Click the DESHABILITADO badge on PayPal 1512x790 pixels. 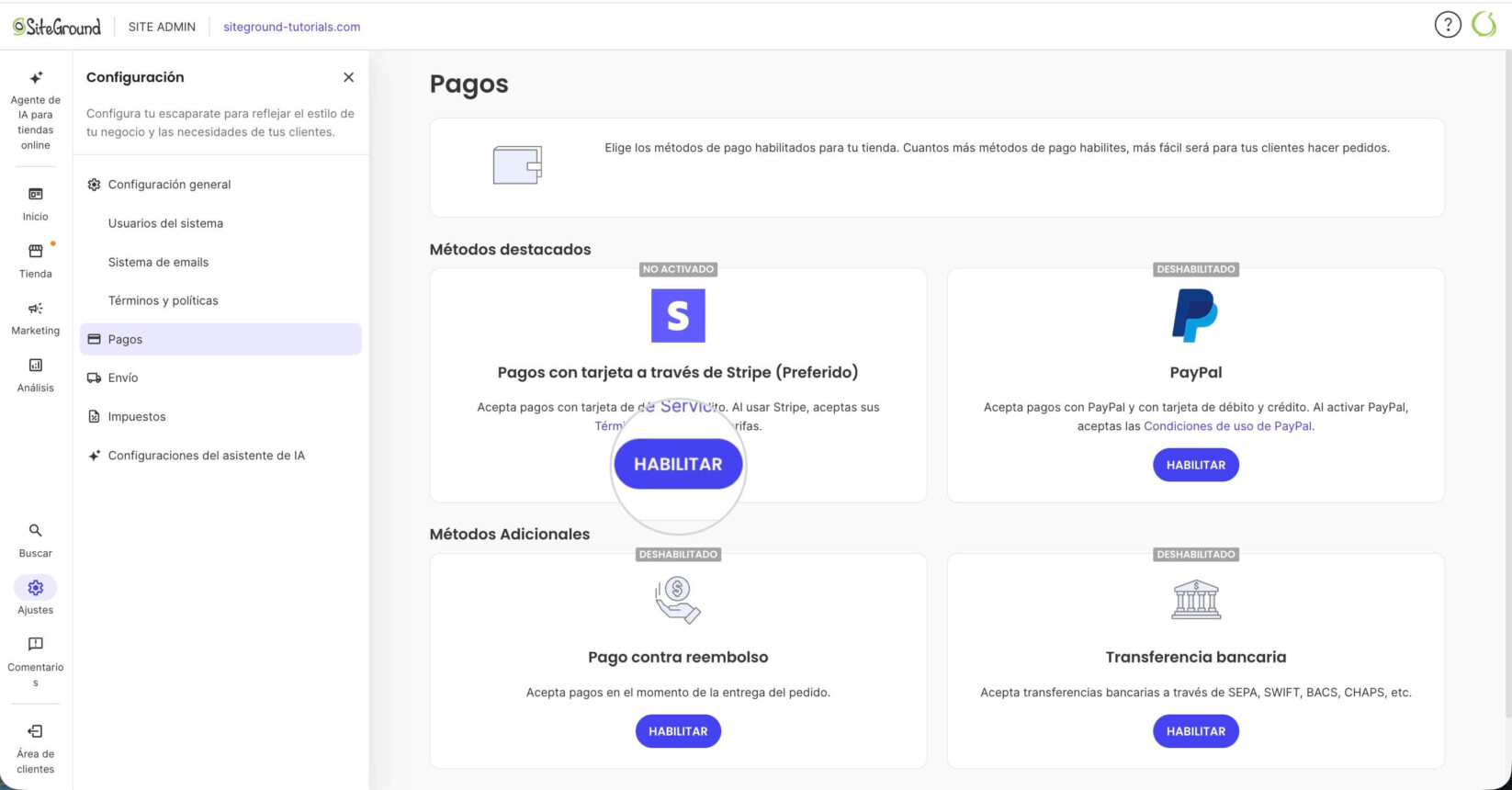1196,269
